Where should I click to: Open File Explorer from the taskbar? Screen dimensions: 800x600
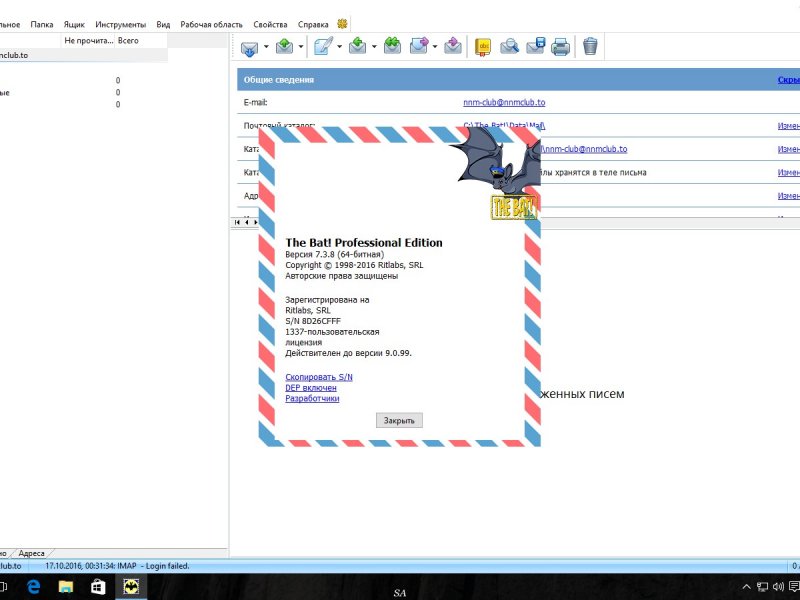coord(66,587)
